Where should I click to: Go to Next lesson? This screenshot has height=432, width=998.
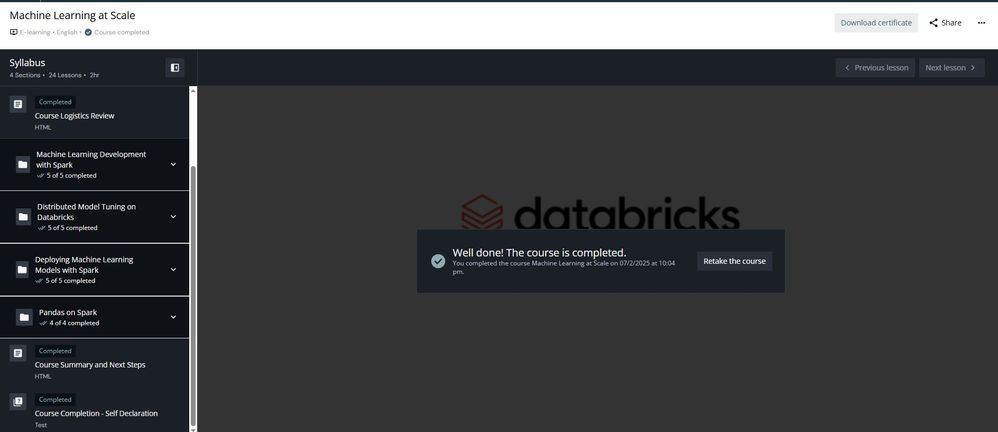coord(952,67)
